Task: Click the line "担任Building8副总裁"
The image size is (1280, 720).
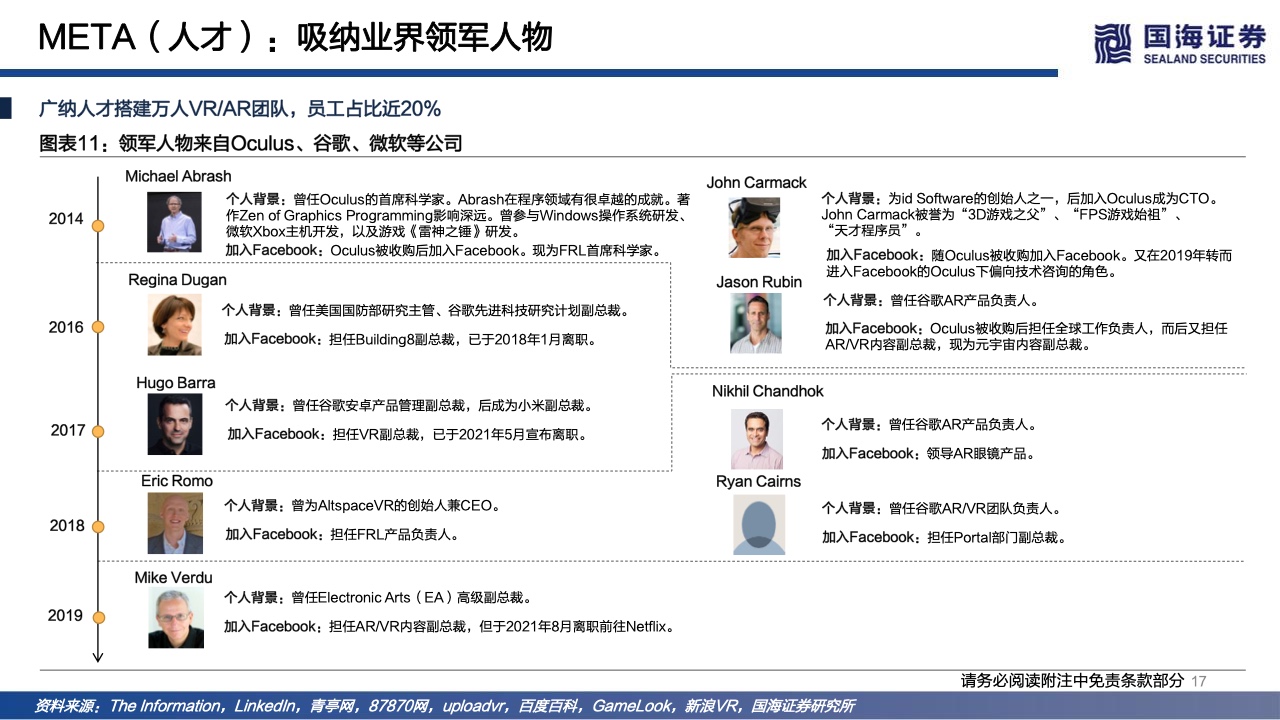Action: pyautogui.click(x=393, y=339)
